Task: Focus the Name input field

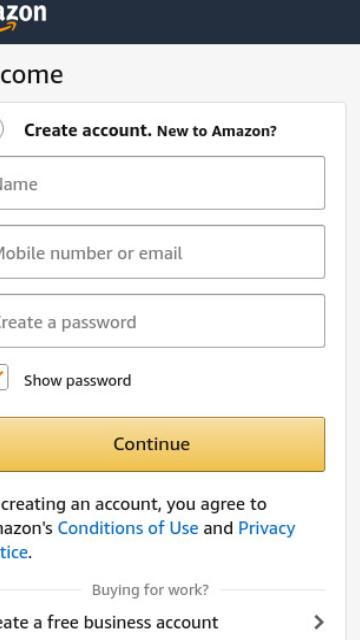Action: pyautogui.click(x=162, y=183)
